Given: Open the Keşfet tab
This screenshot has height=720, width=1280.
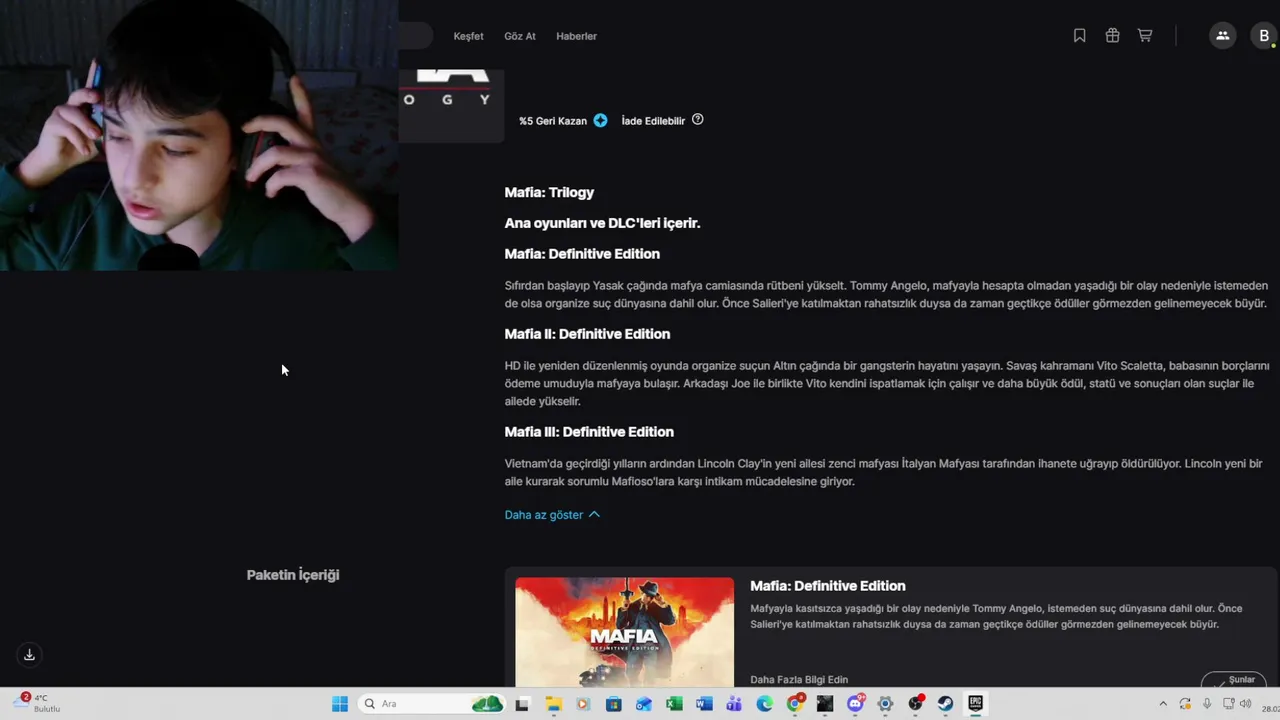Looking at the screenshot, I should click(468, 36).
